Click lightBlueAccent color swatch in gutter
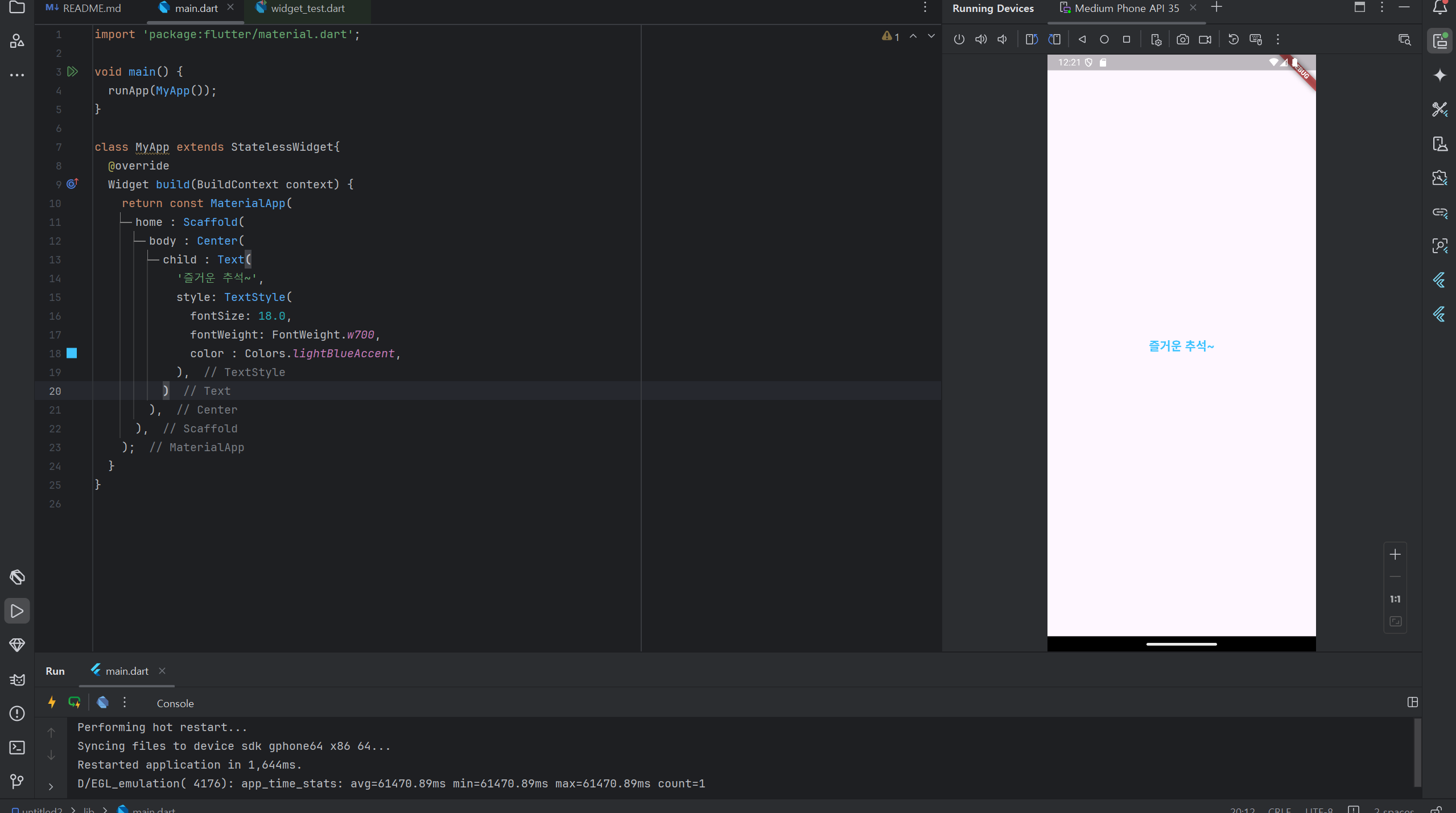 tap(72, 353)
